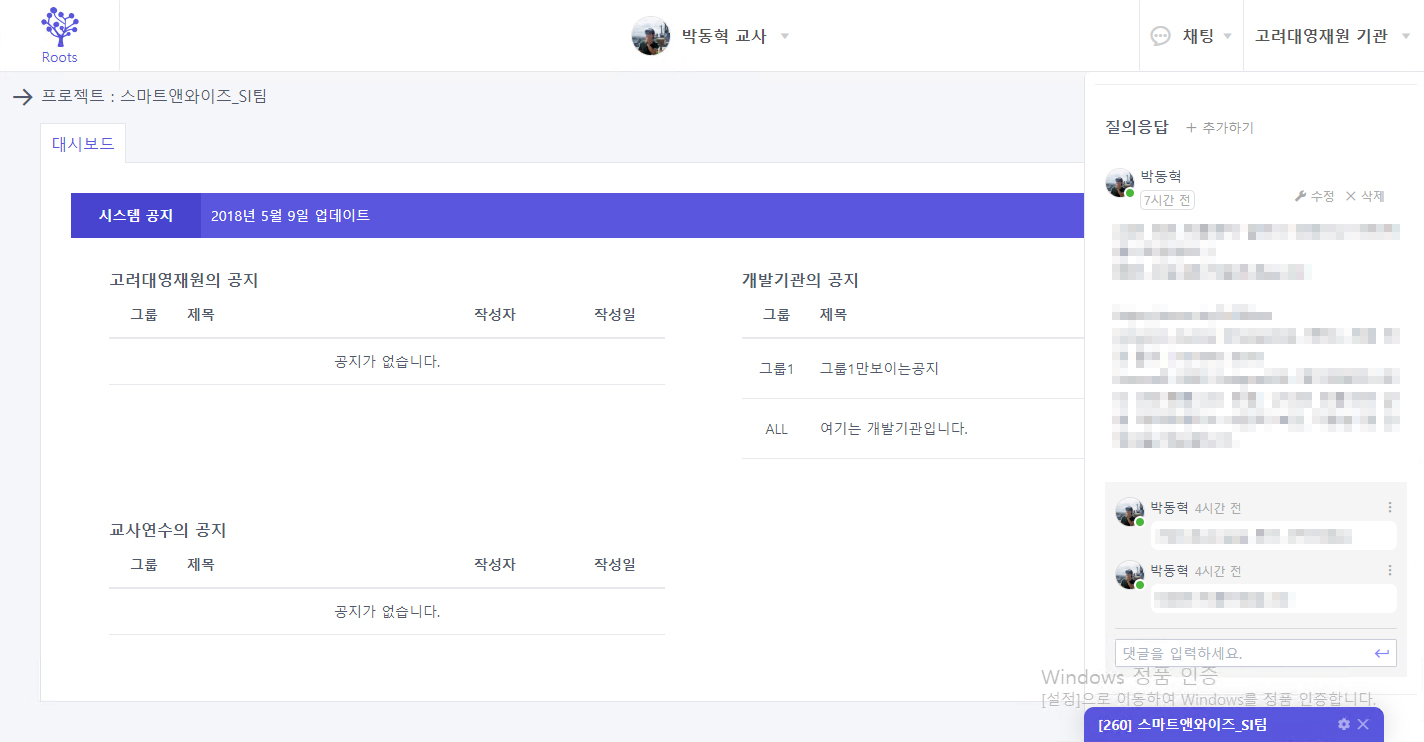Open the chat bubble icon
1424x742 pixels.
1161,36
